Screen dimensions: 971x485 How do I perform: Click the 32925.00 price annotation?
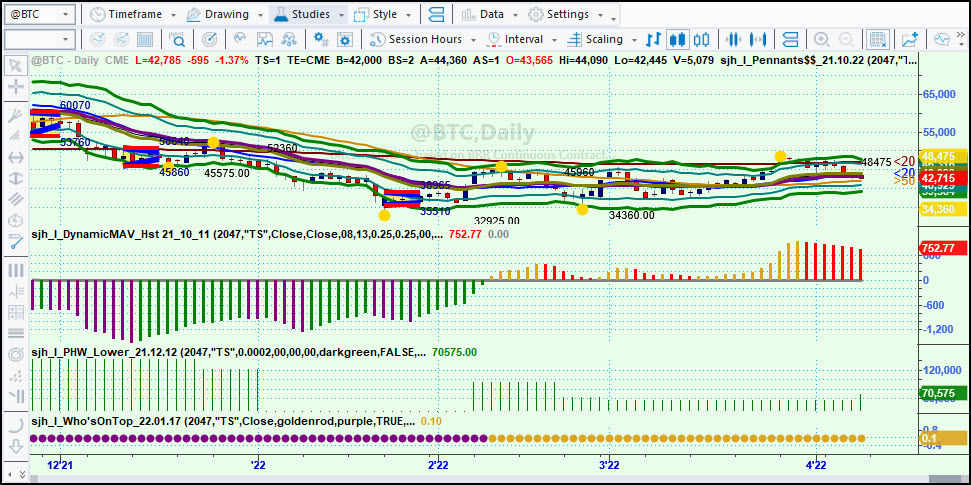click(497, 221)
